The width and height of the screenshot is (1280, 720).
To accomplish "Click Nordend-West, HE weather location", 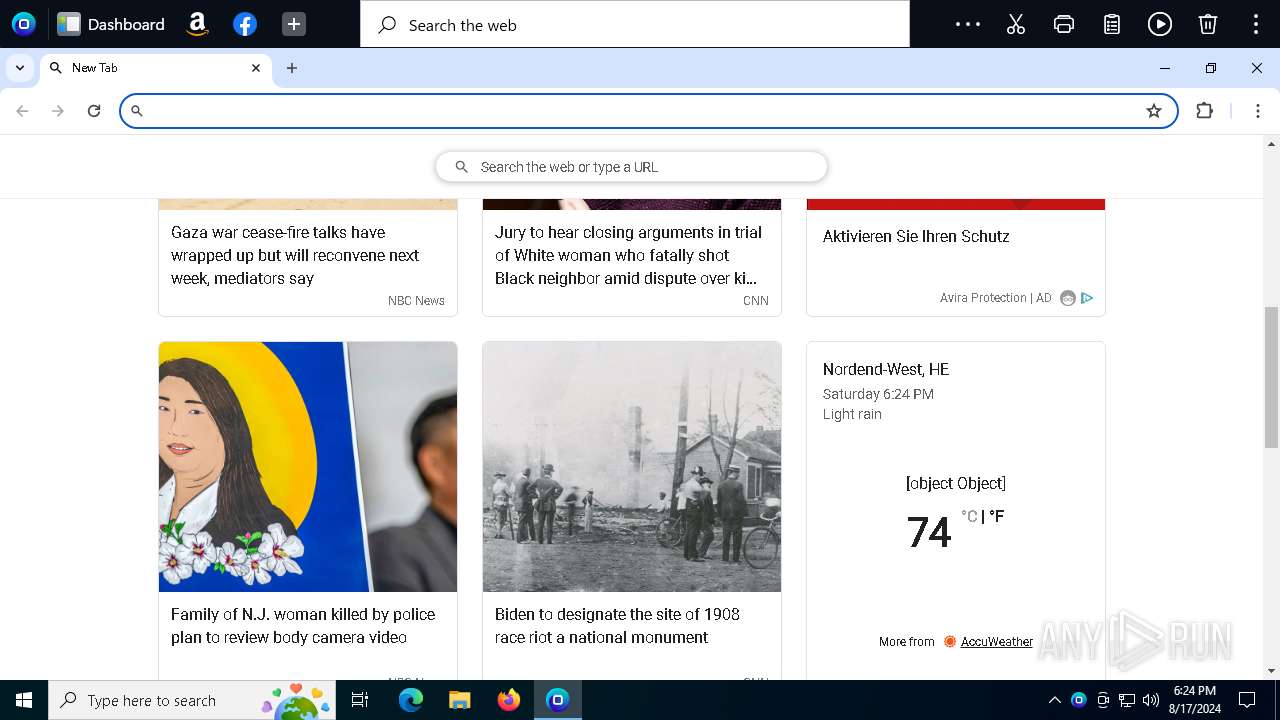I will (x=886, y=369).
